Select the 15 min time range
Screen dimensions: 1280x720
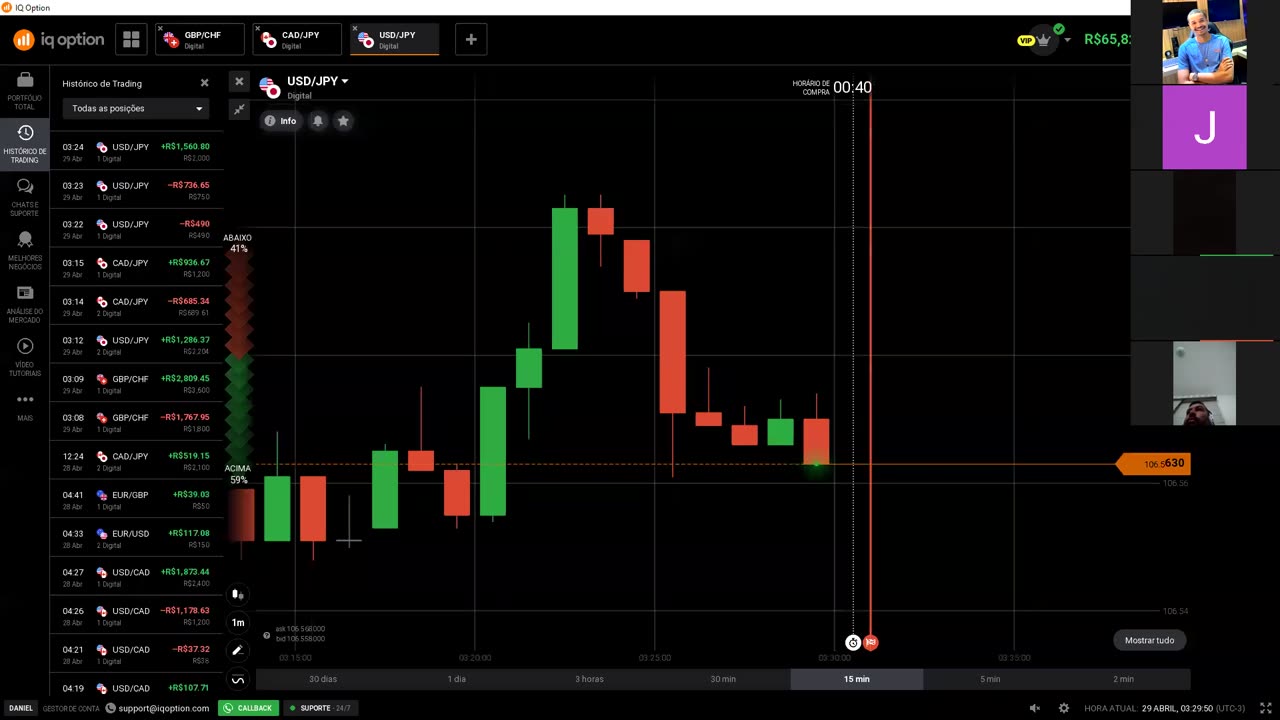click(x=856, y=679)
